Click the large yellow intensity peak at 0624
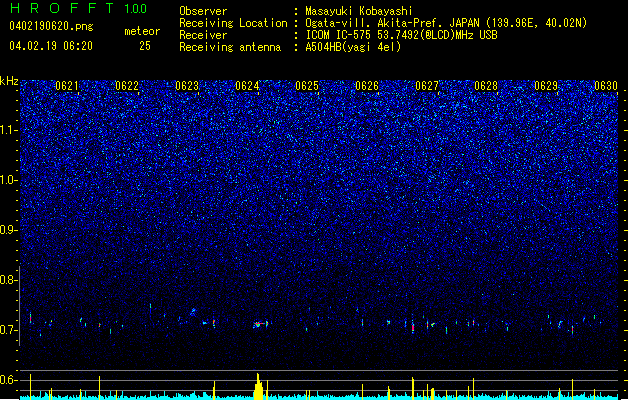 (x=258, y=387)
